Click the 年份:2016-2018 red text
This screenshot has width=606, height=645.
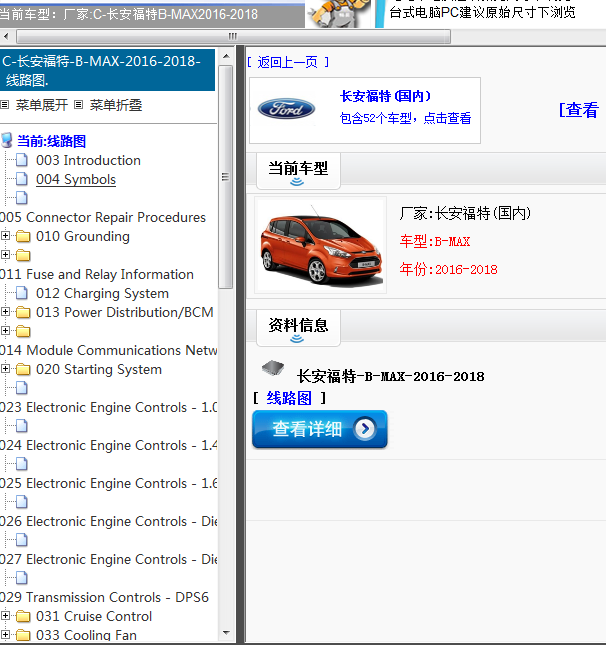(448, 269)
